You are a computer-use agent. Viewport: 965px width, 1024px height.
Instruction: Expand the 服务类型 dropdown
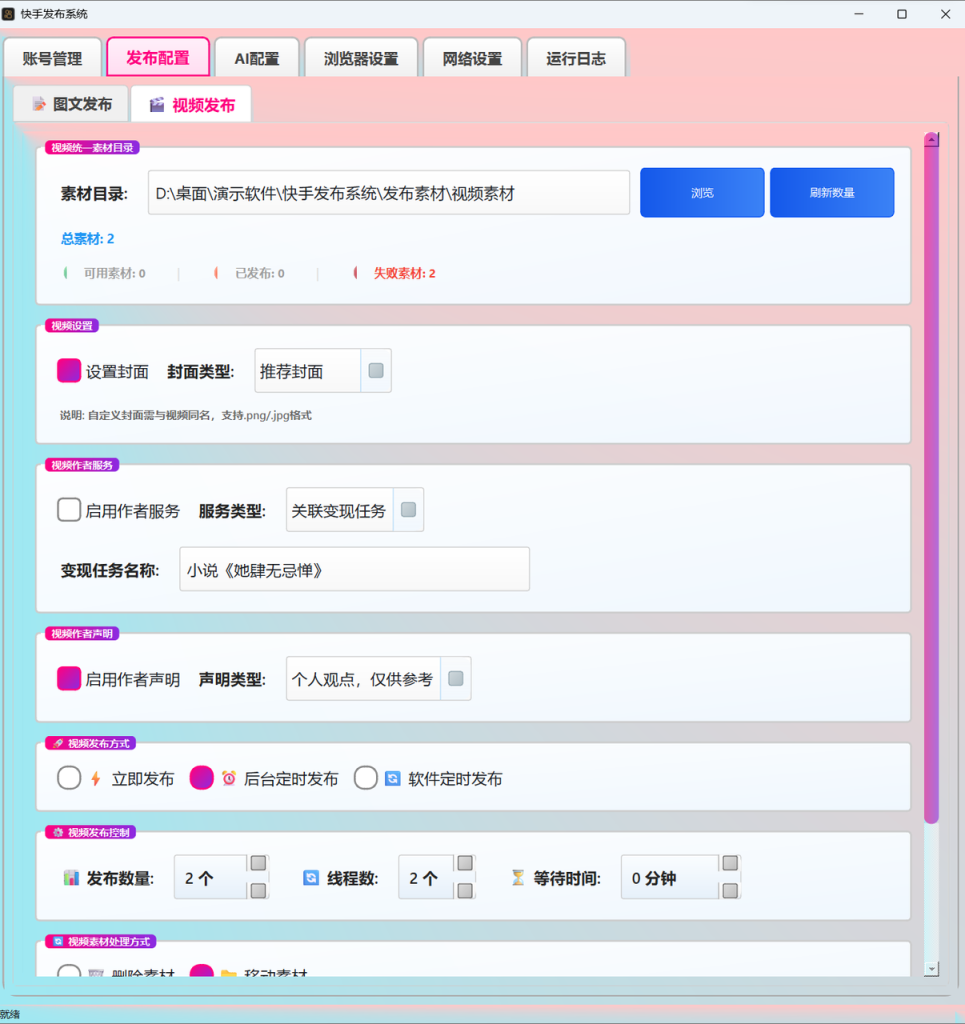355,510
